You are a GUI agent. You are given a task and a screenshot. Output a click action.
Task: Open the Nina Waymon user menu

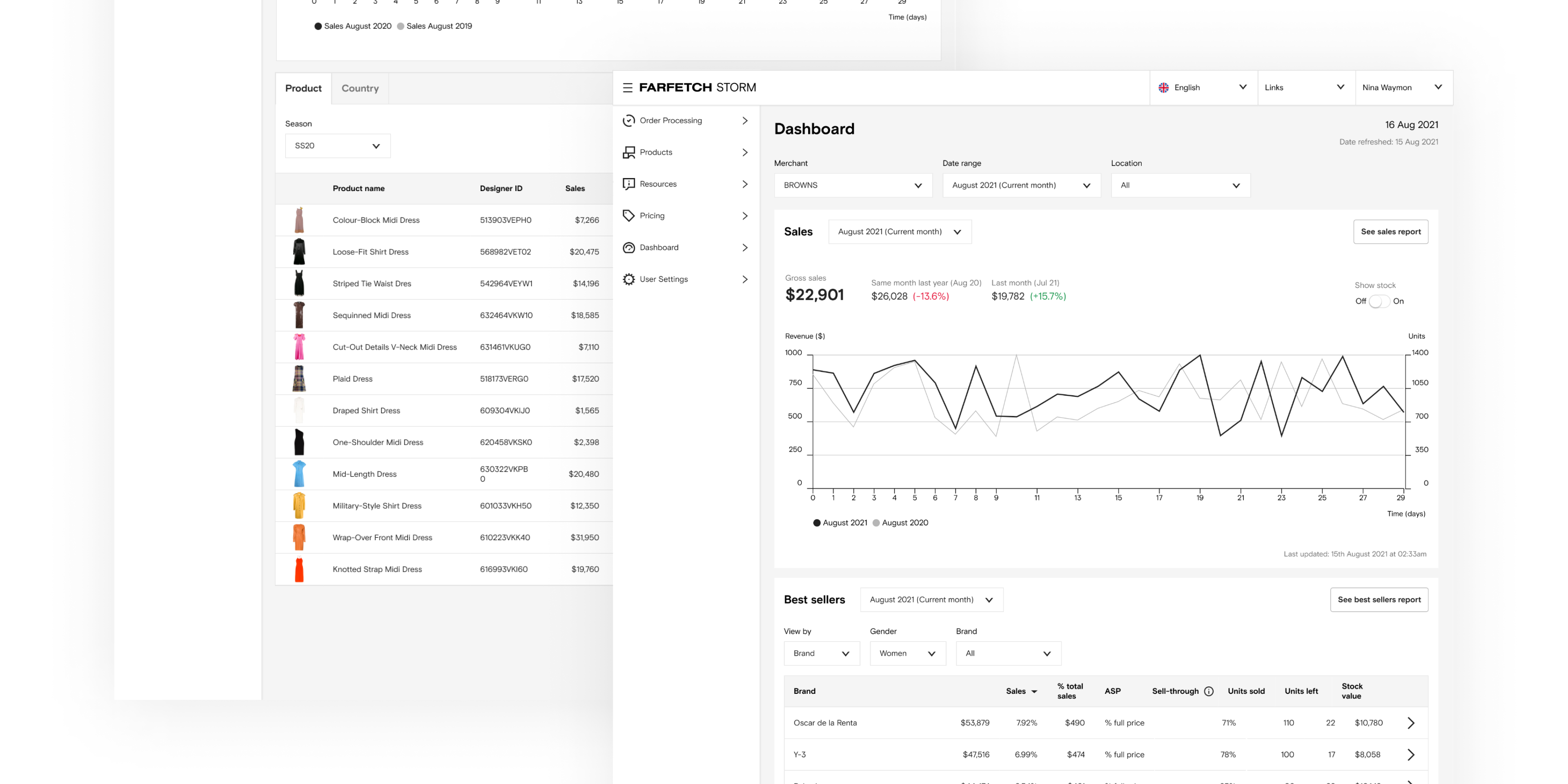tap(1404, 88)
